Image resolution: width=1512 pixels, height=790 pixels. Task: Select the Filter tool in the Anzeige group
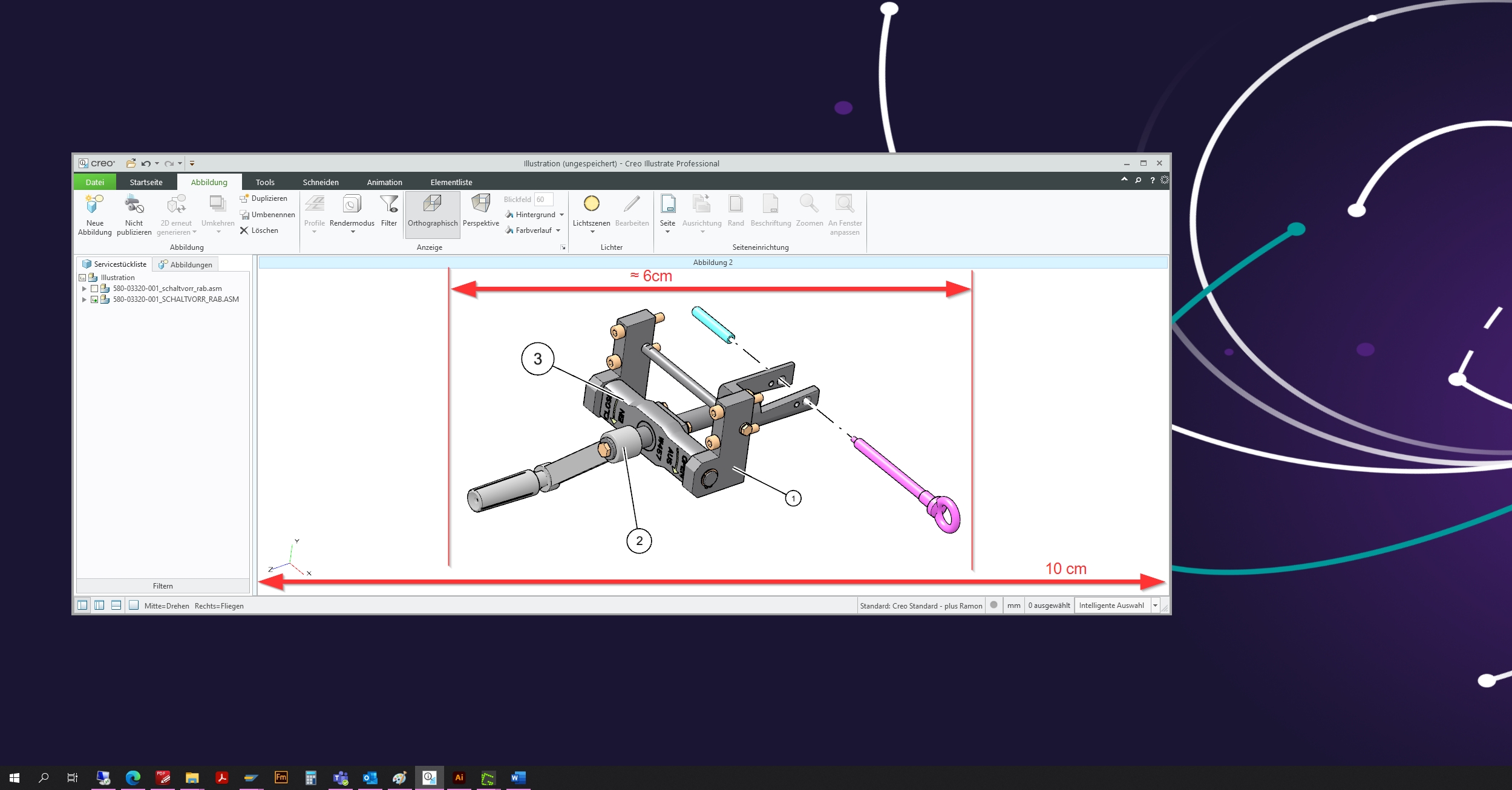point(389,213)
